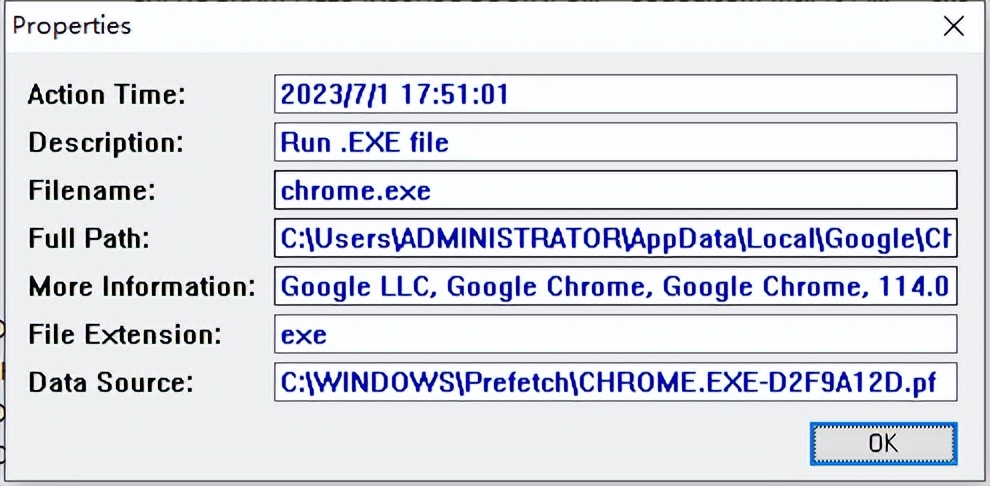Click the Action Time value field

(615, 95)
